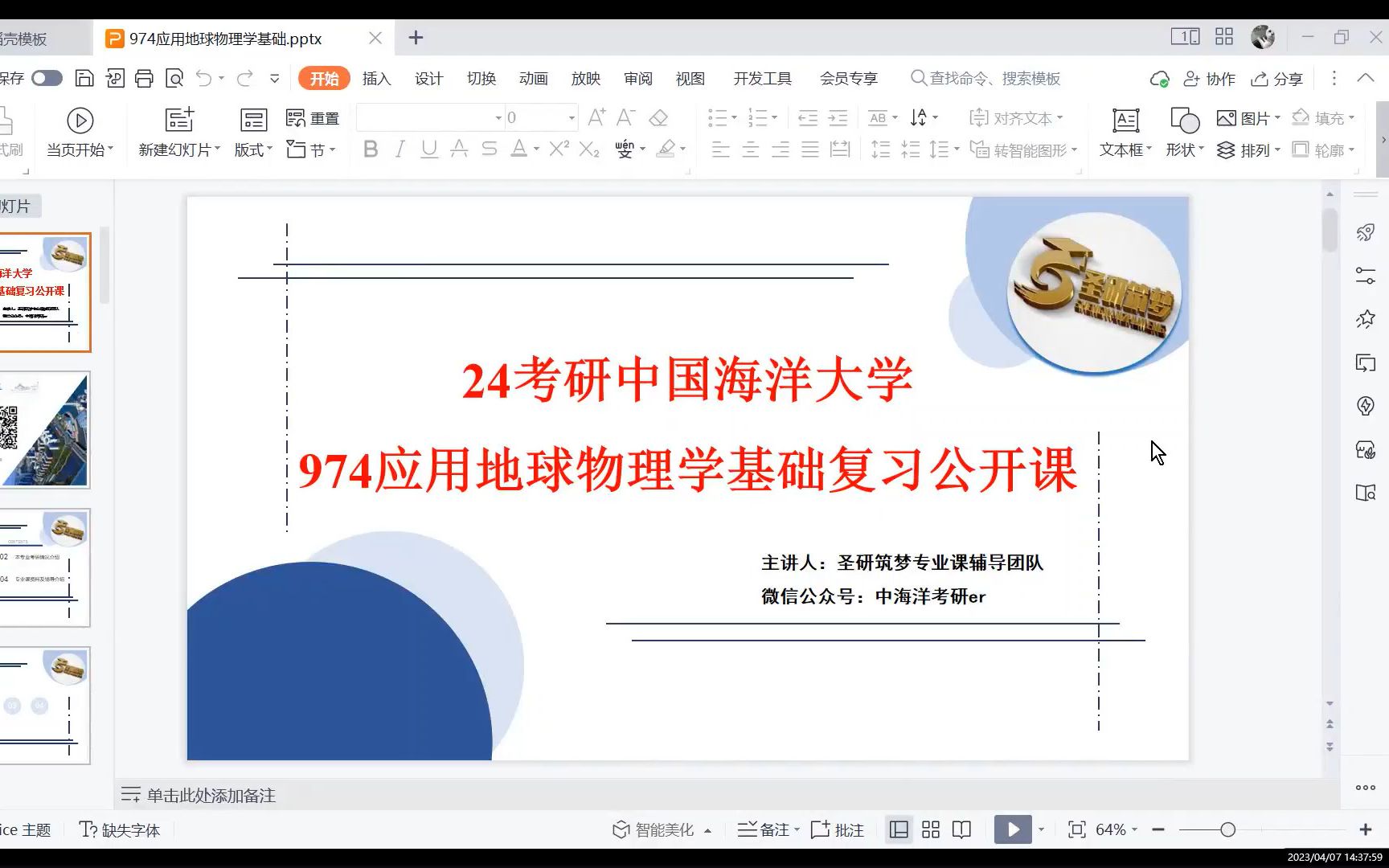The image size is (1389, 868).
Task: Click the Comments (批注) button
Action: (837, 829)
